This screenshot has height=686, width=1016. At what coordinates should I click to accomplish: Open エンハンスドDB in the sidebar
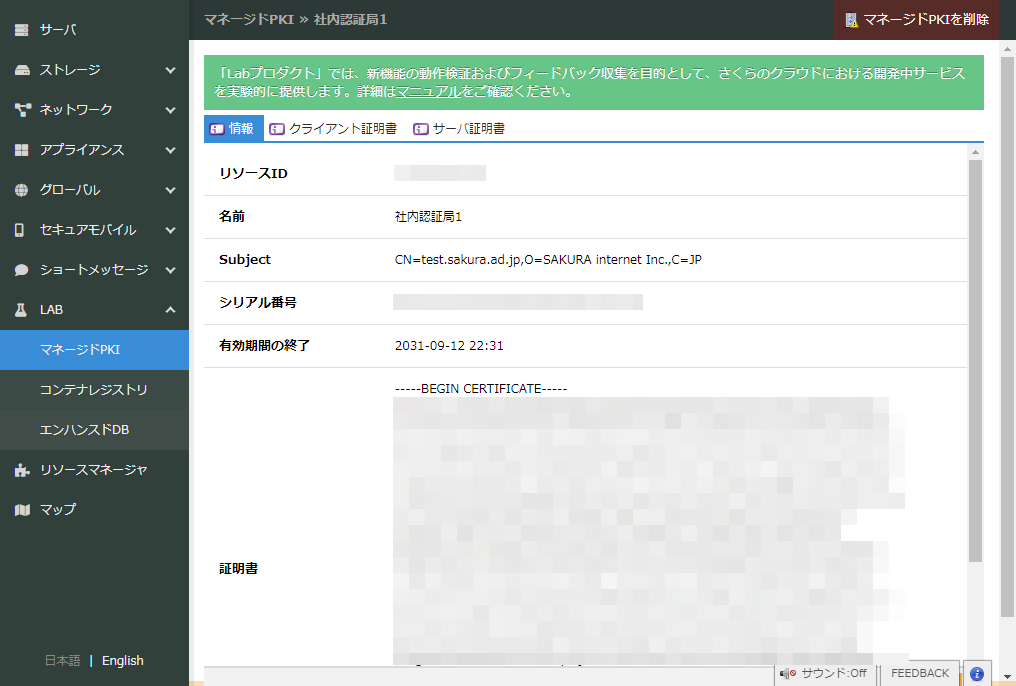[x=94, y=430]
